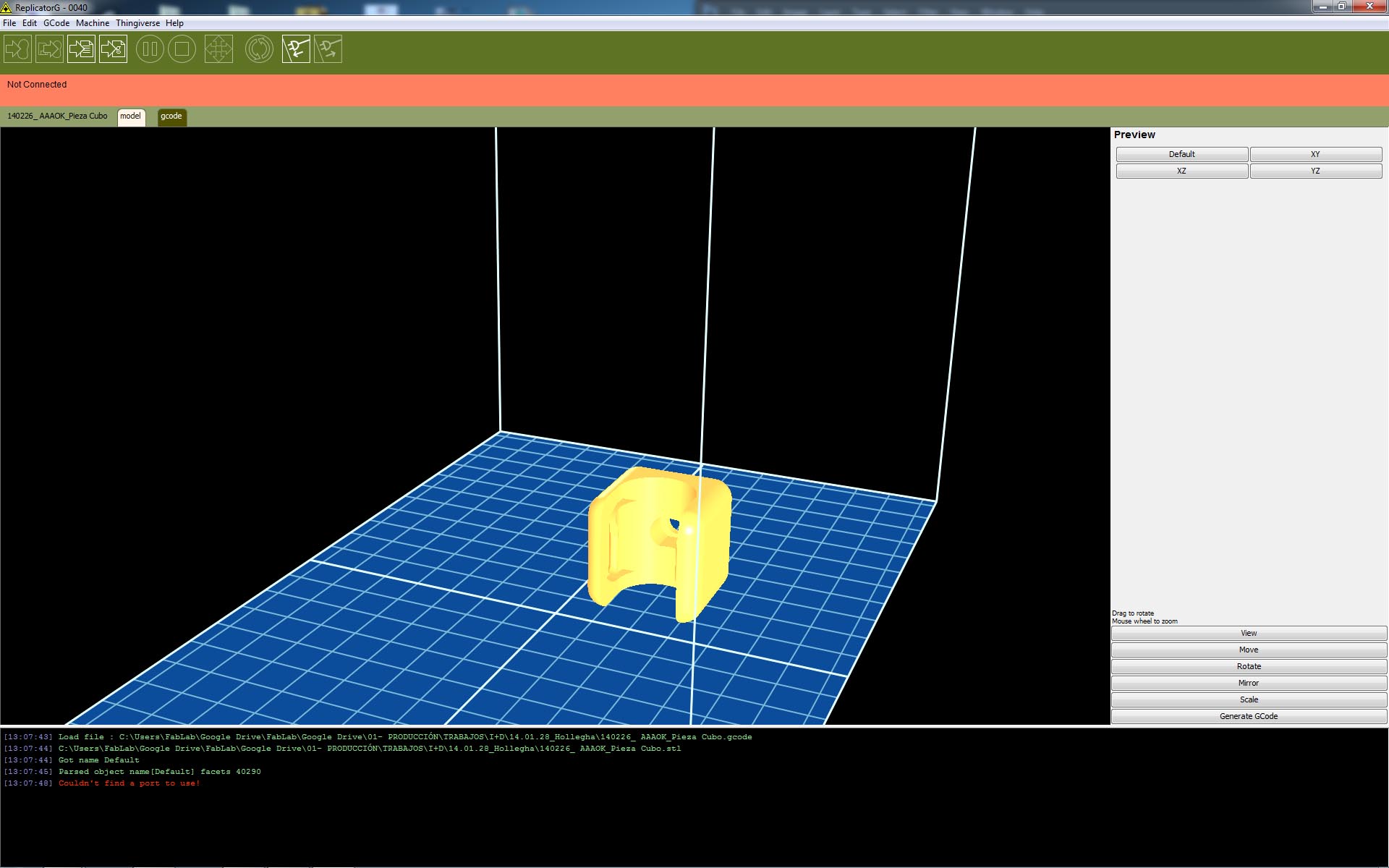The width and height of the screenshot is (1389, 868).
Task: Click the 'Drag to rotate' hint text
Action: pos(1133,613)
